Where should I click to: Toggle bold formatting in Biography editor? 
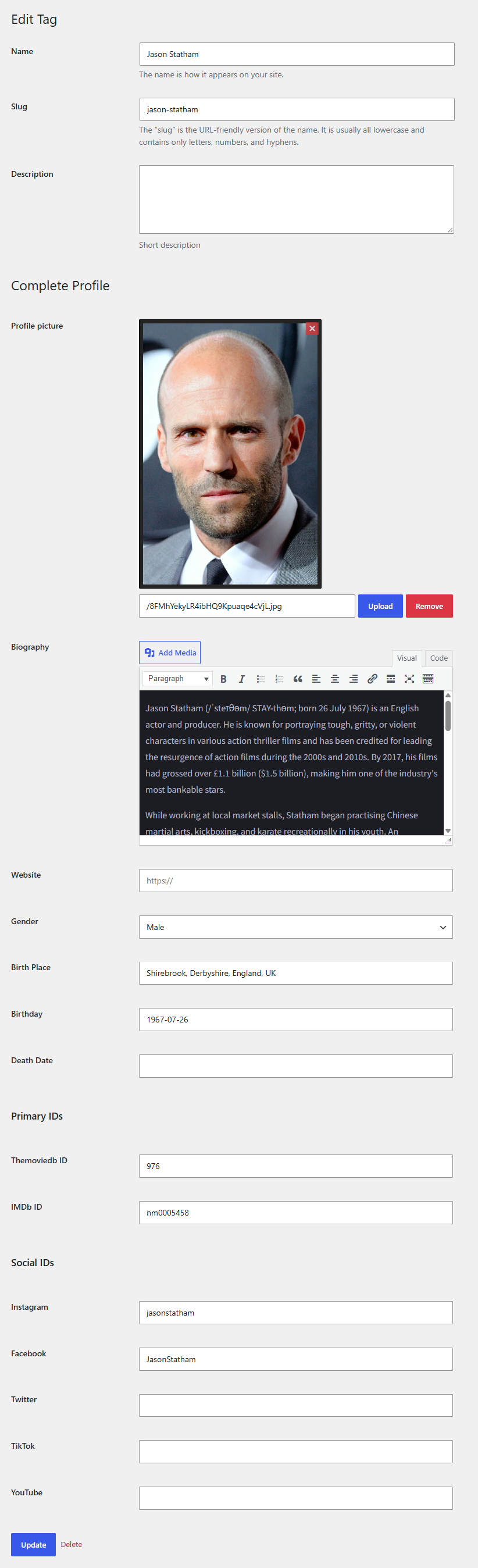click(223, 679)
